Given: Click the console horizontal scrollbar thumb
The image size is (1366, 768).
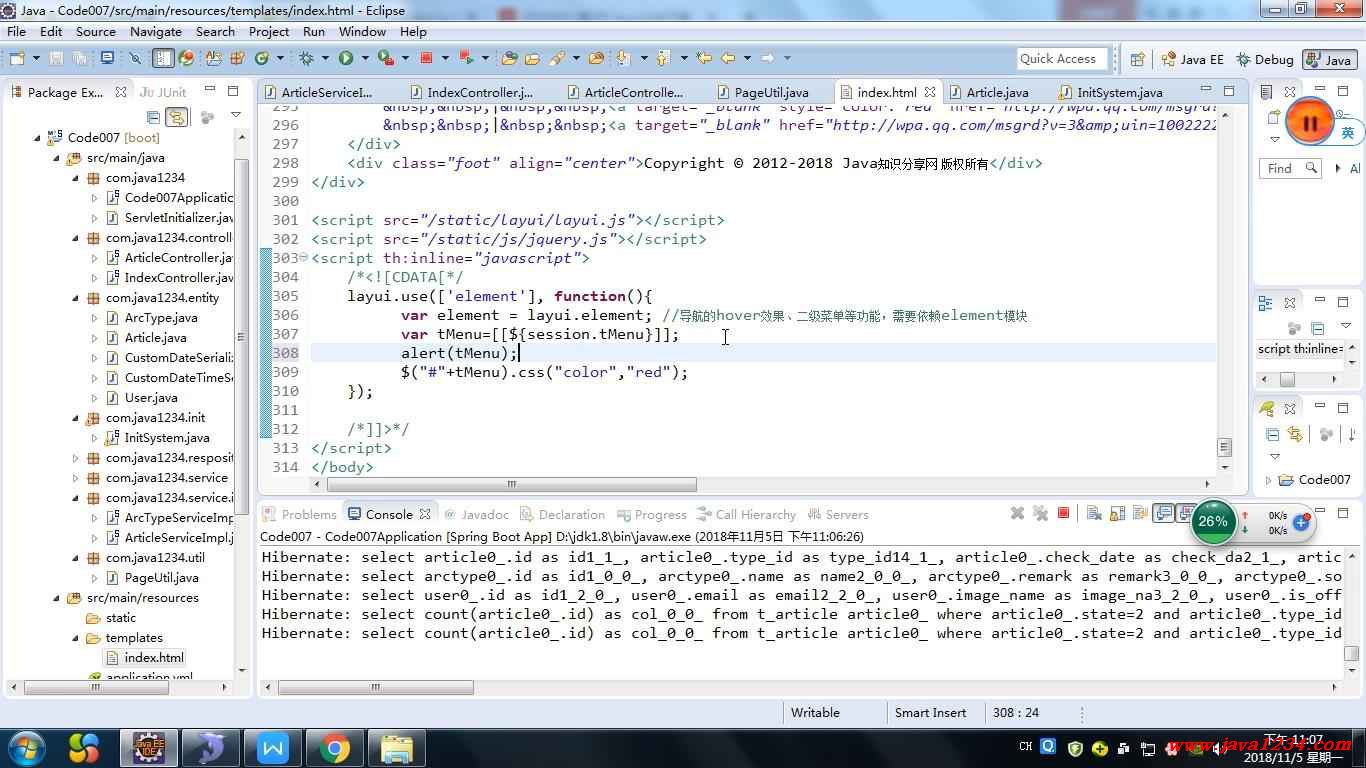Looking at the screenshot, I should (376, 688).
